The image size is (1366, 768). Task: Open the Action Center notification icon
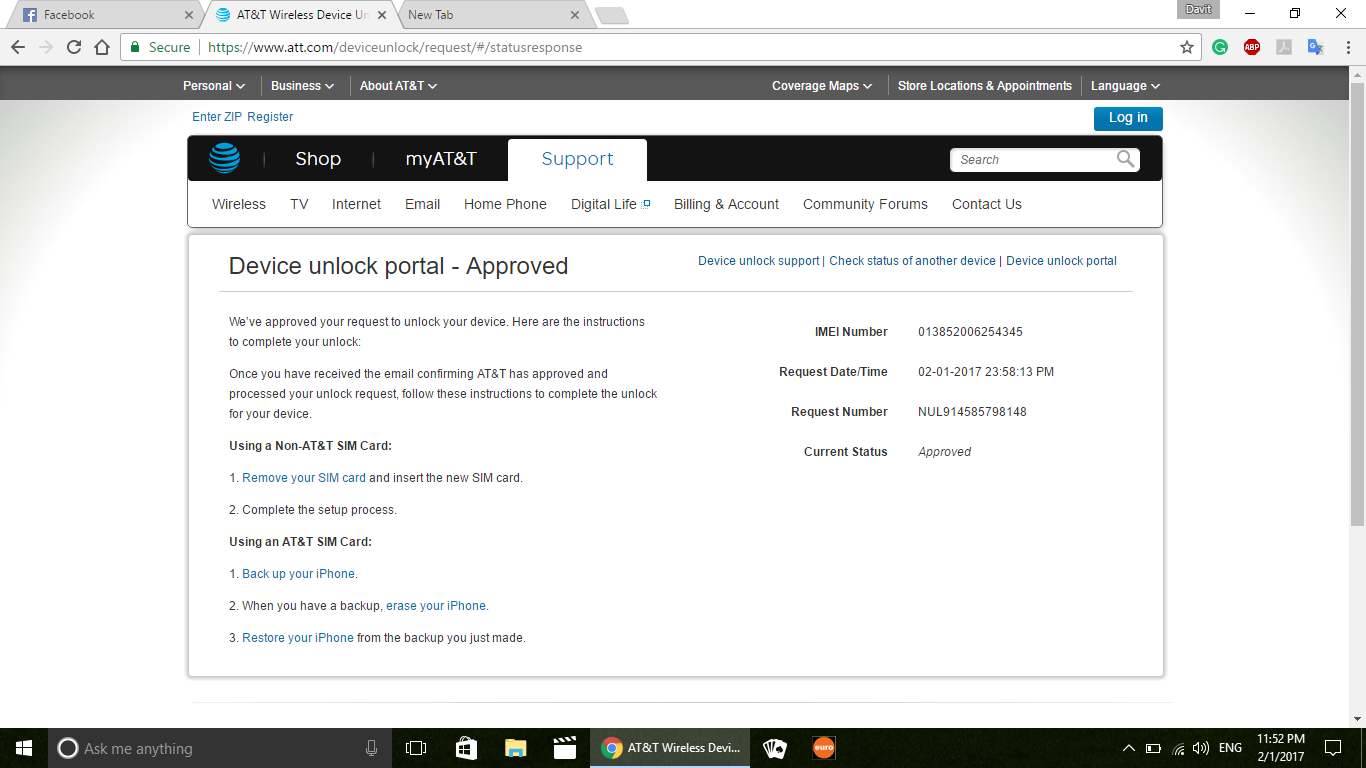click(1332, 748)
